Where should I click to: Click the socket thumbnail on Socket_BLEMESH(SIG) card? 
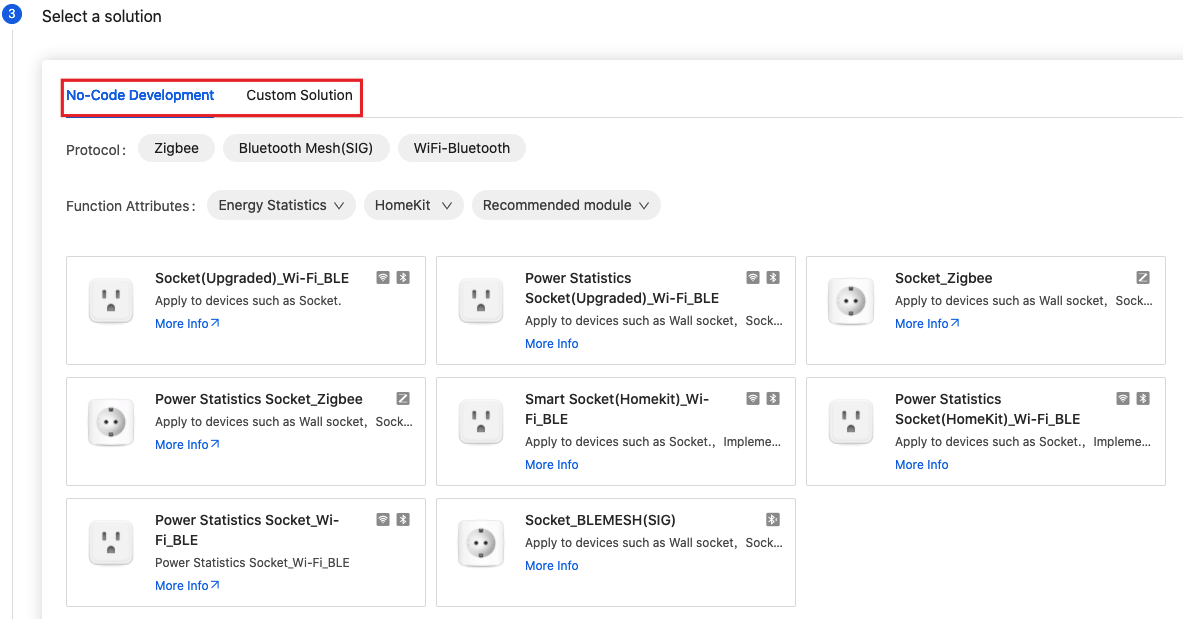[x=481, y=543]
